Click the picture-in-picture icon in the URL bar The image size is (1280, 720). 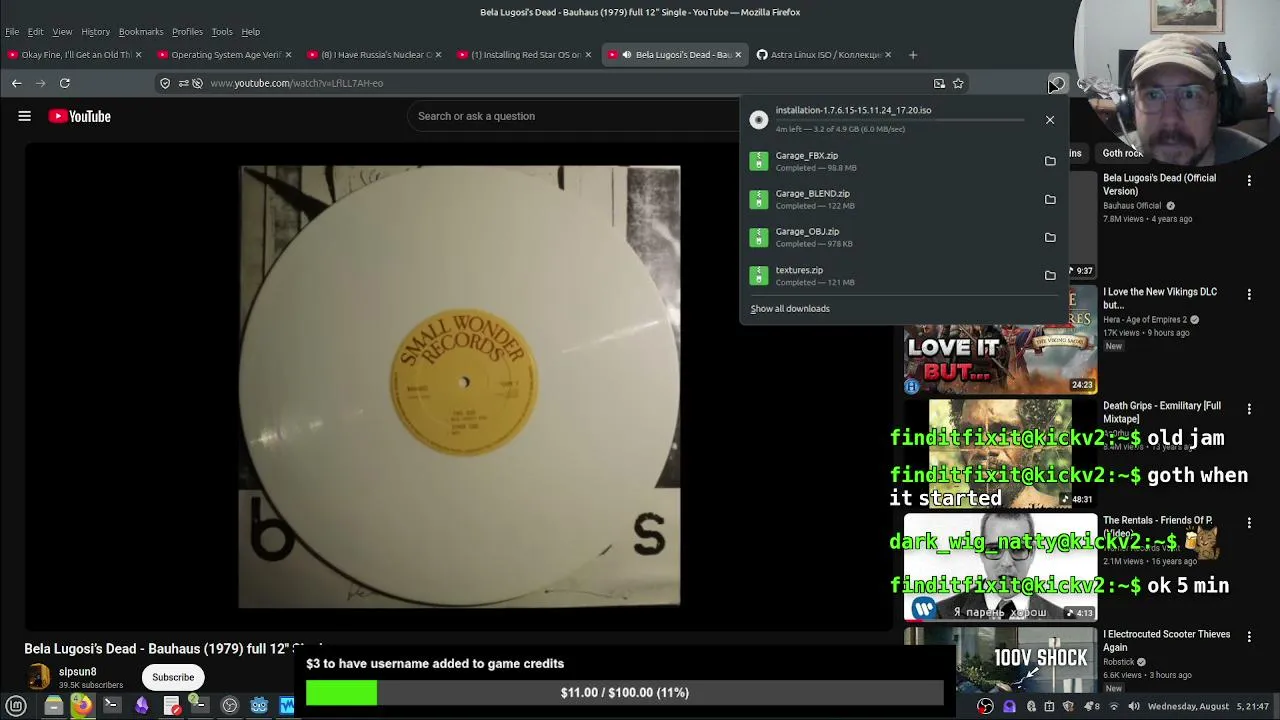point(939,83)
